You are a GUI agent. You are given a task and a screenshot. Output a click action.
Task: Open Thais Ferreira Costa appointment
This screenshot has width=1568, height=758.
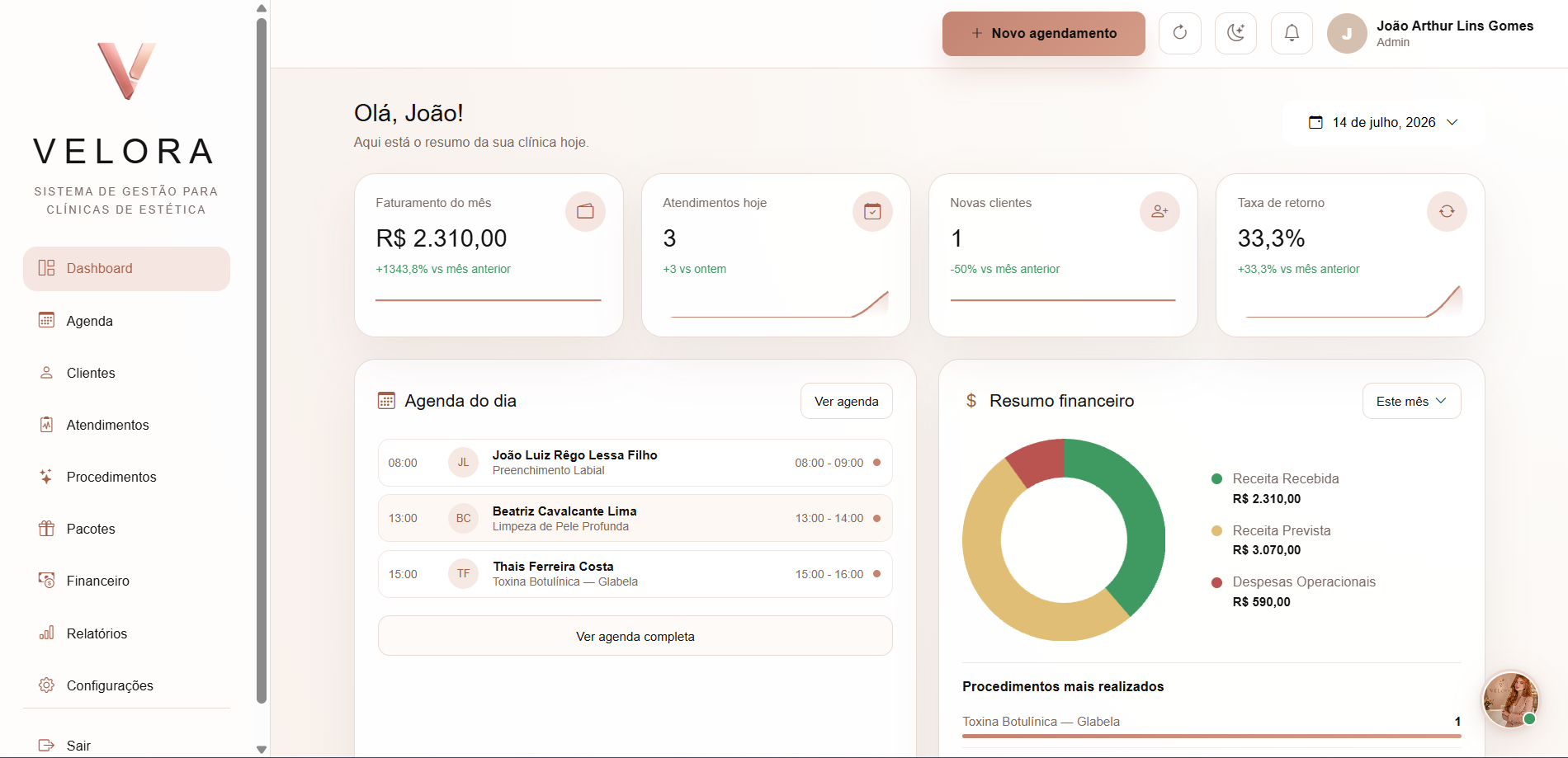click(635, 574)
